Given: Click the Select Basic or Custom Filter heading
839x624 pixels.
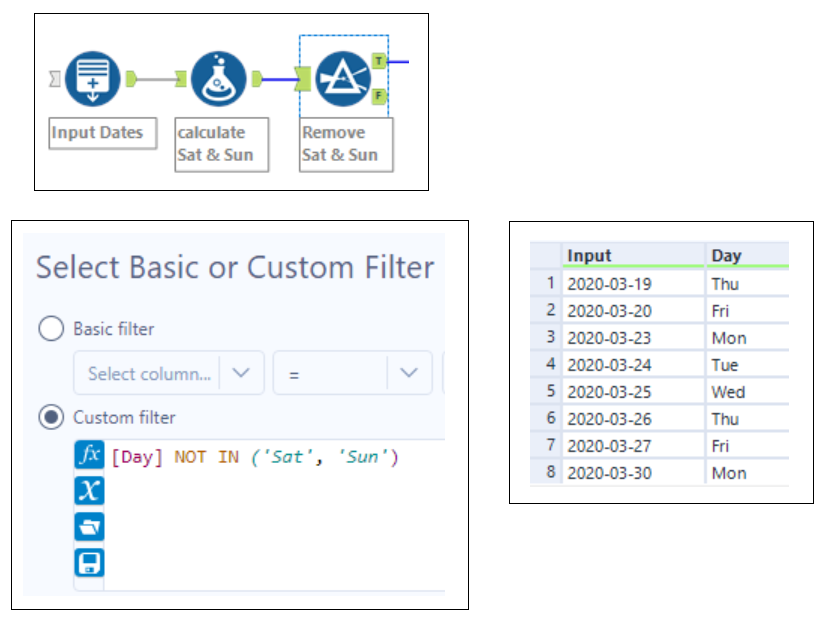Looking at the screenshot, I should [235, 267].
